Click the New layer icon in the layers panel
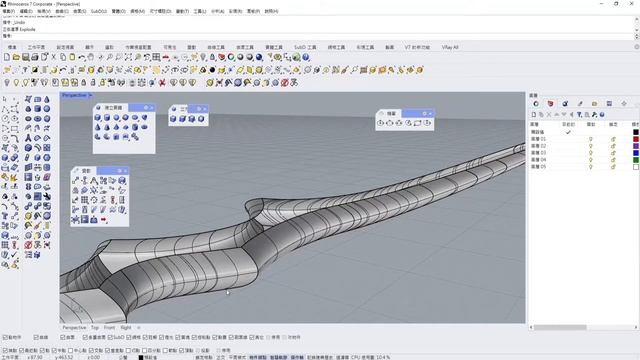The width and height of the screenshot is (640, 360). point(533,115)
